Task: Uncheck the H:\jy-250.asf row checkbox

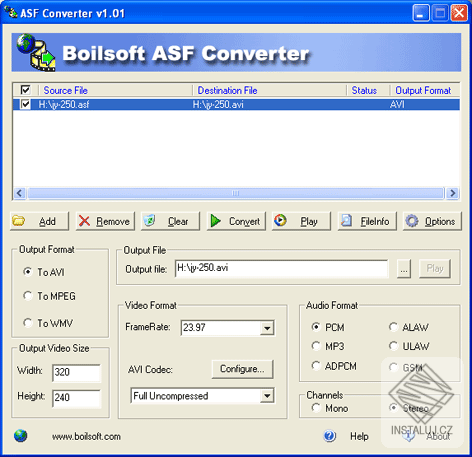Action: pyautogui.click(x=26, y=104)
